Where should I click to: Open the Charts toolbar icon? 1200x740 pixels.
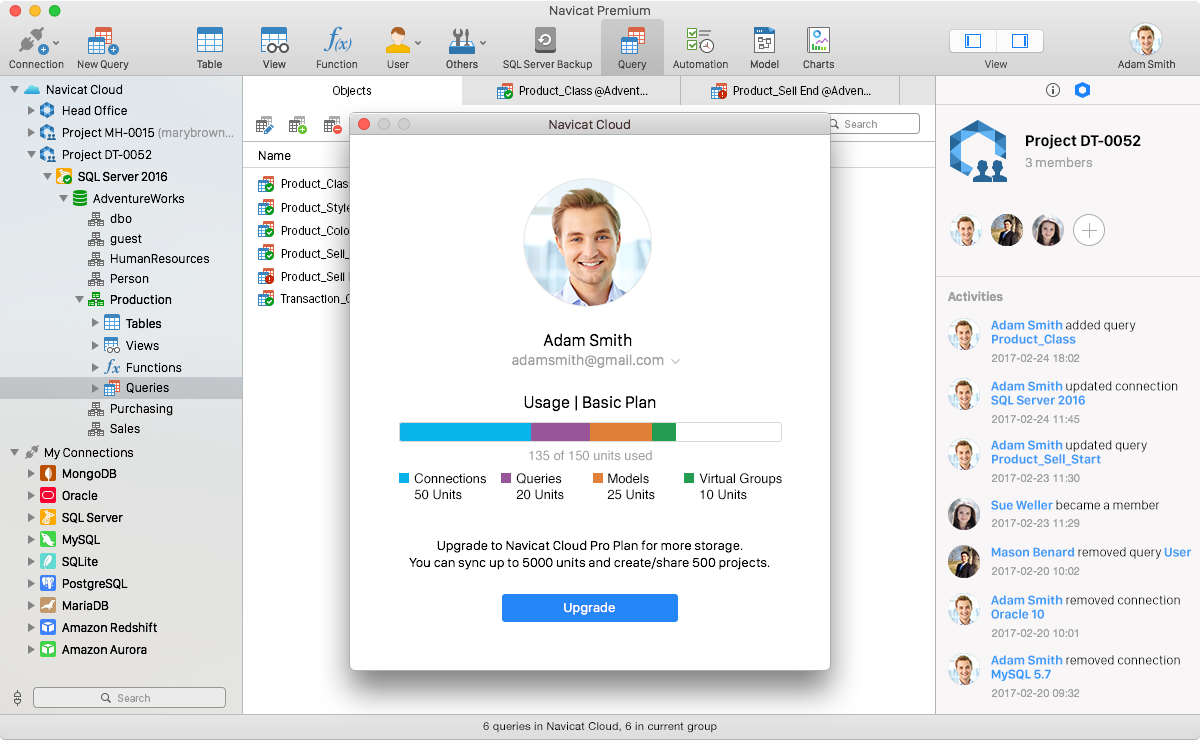pyautogui.click(x=818, y=47)
